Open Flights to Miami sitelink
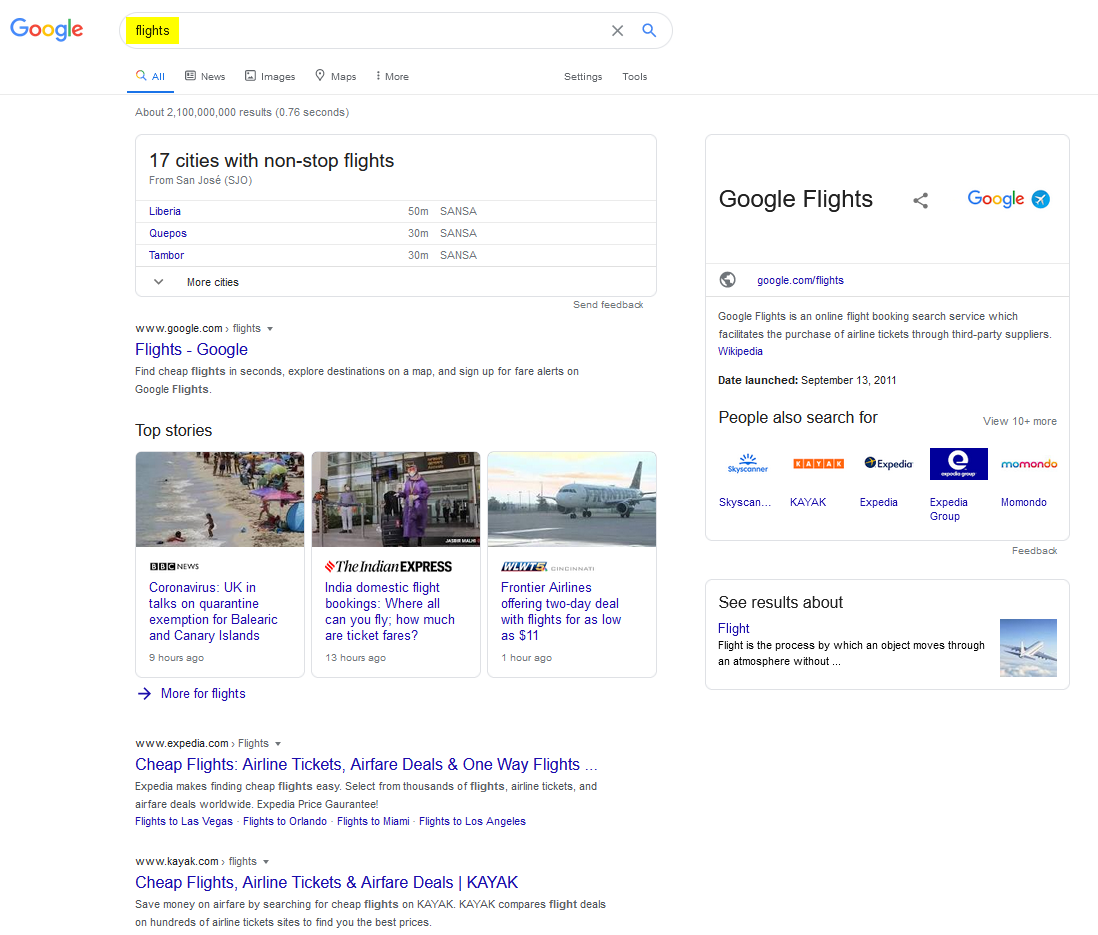The height and width of the screenshot is (935, 1098). click(373, 821)
